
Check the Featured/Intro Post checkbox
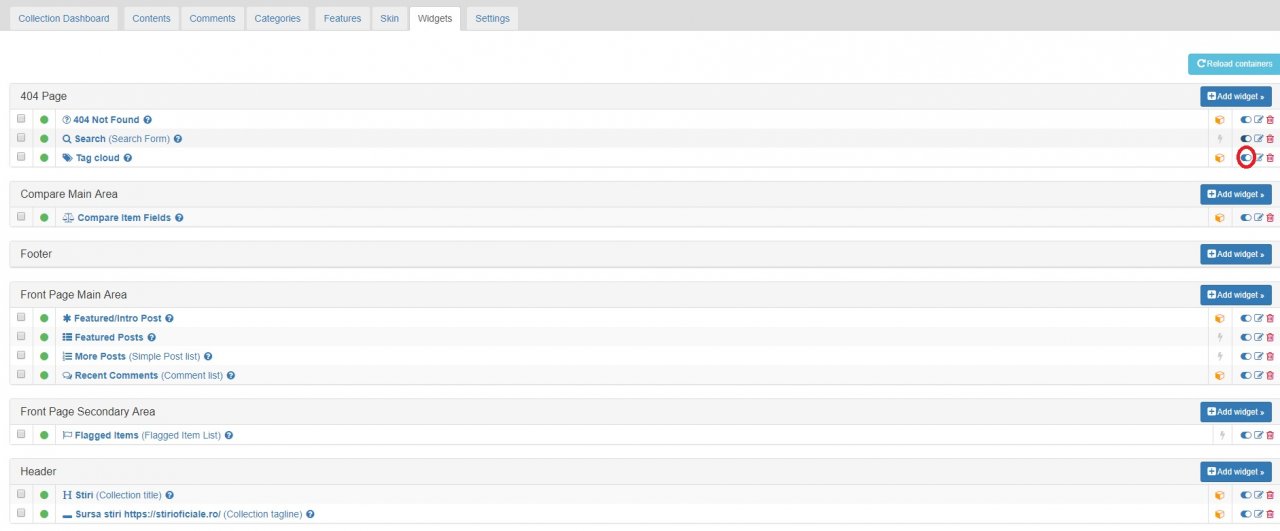click(21, 318)
